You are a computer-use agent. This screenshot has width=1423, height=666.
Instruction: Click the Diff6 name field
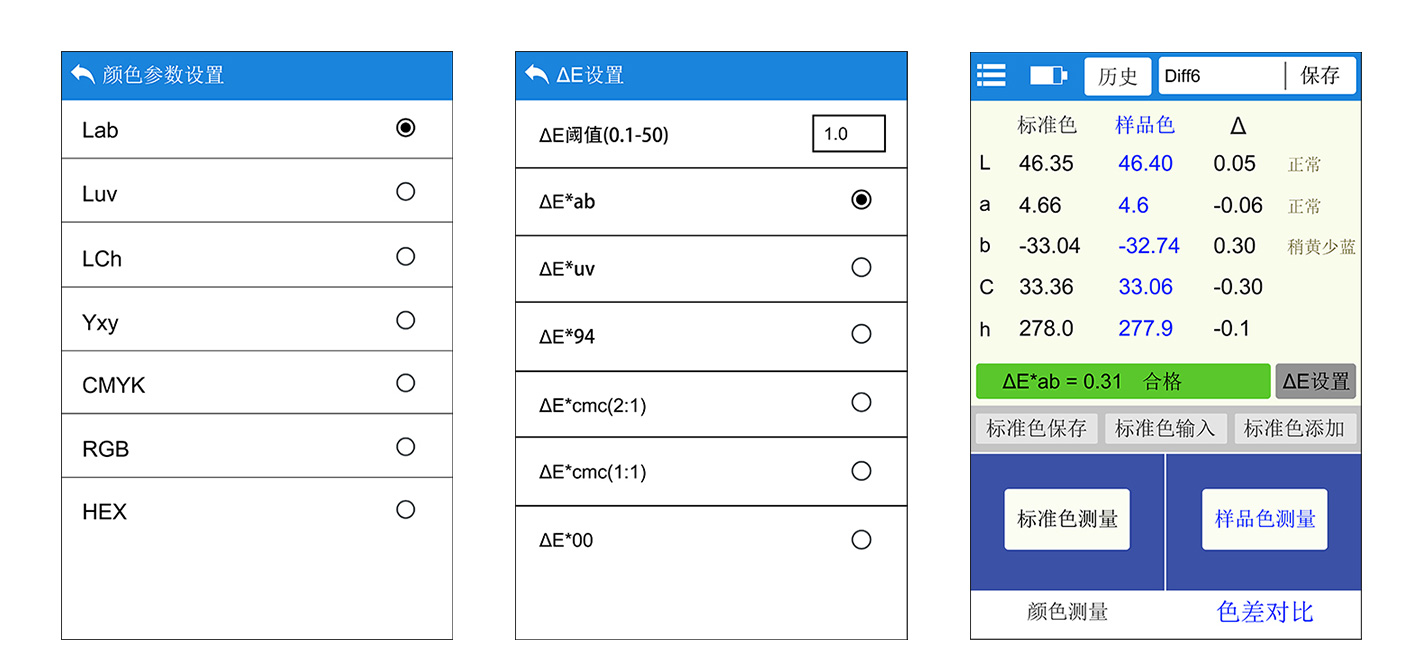(1221, 76)
